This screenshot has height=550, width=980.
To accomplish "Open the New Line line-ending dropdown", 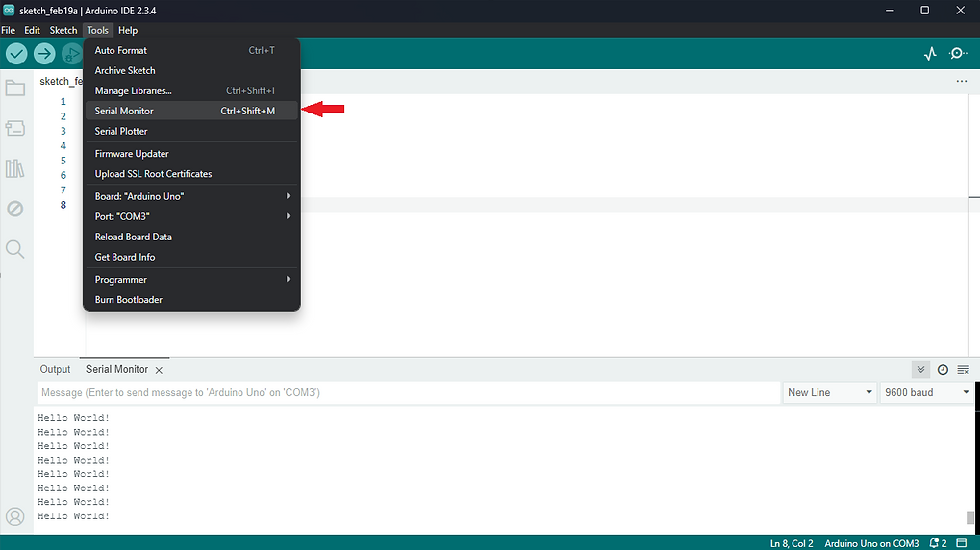I will tap(829, 392).
